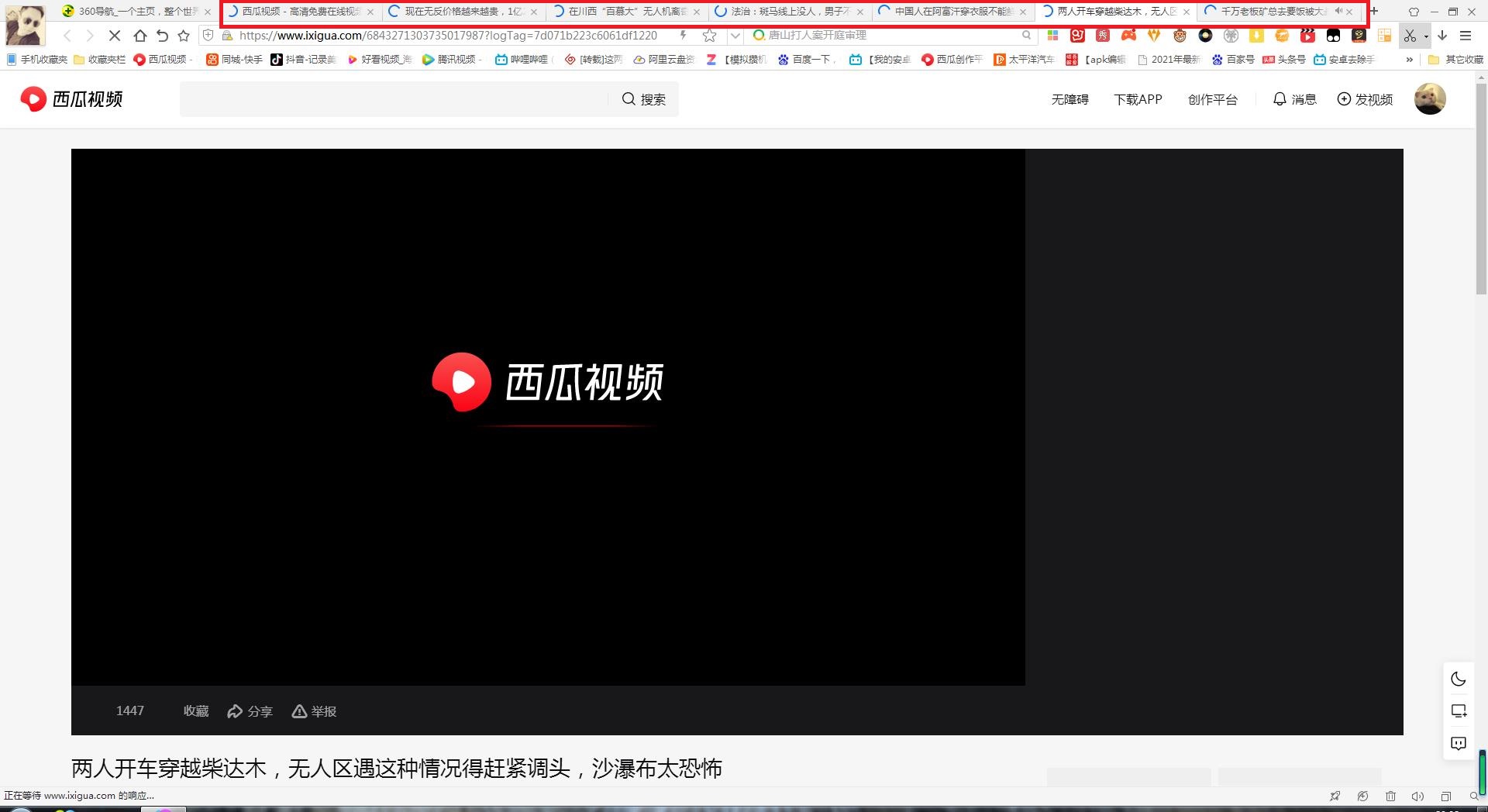Click the 搜索 search button

click(644, 99)
